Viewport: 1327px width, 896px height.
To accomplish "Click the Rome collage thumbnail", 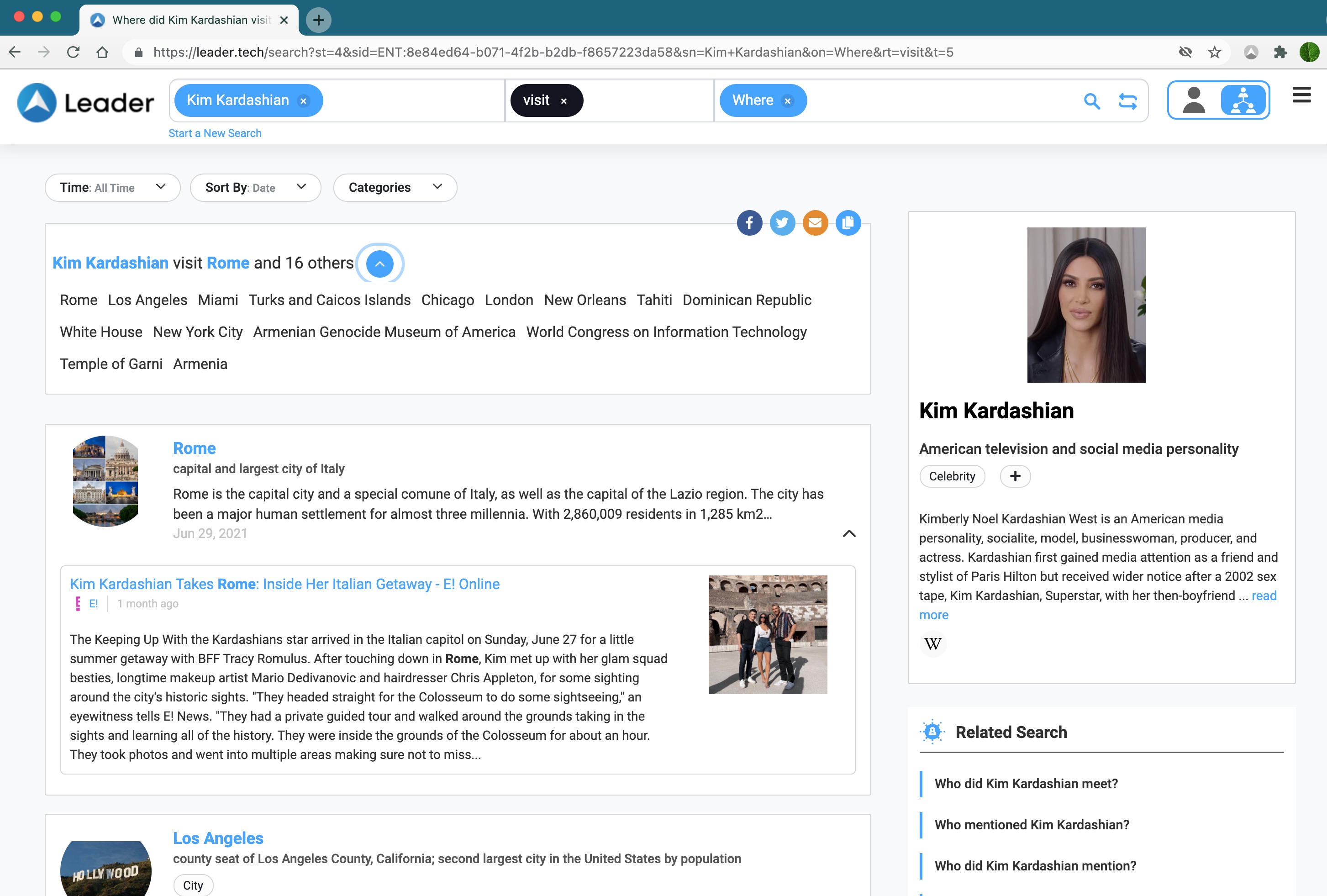I will point(105,481).
